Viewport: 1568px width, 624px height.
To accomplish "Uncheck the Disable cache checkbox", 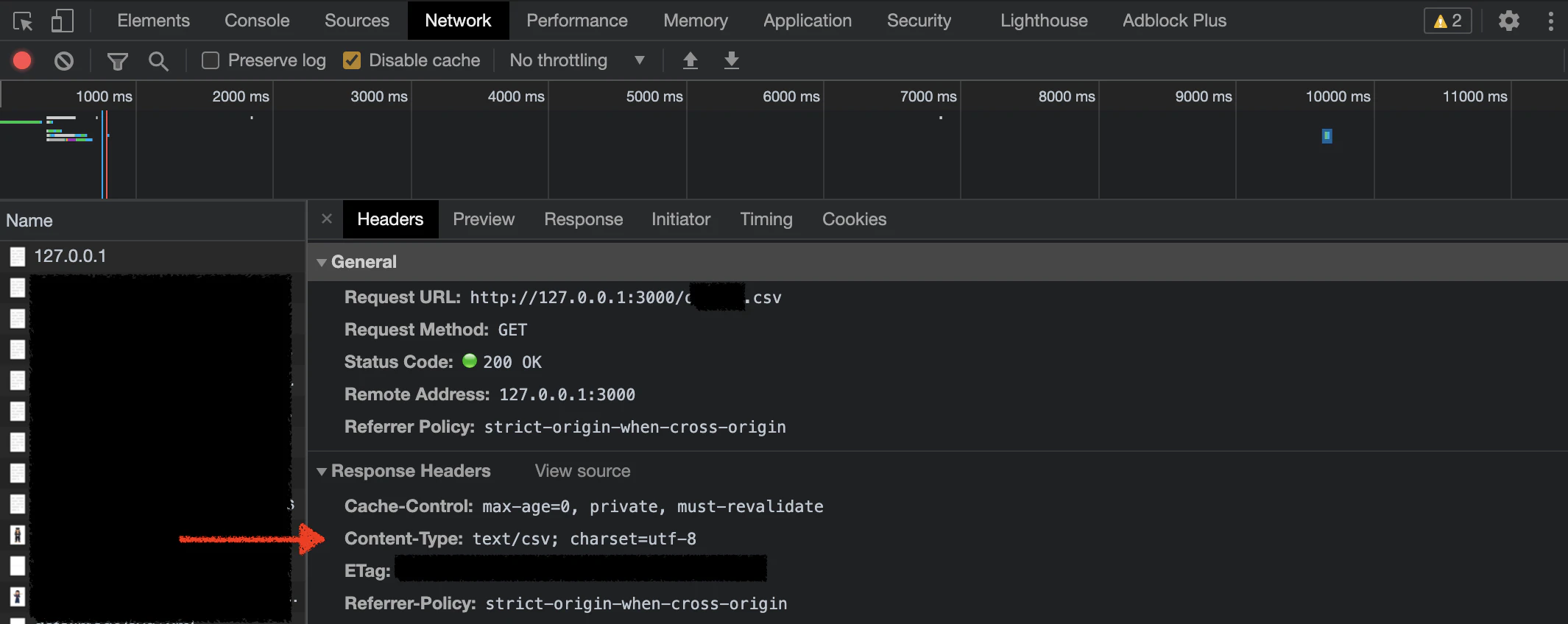I will click(x=352, y=60).
